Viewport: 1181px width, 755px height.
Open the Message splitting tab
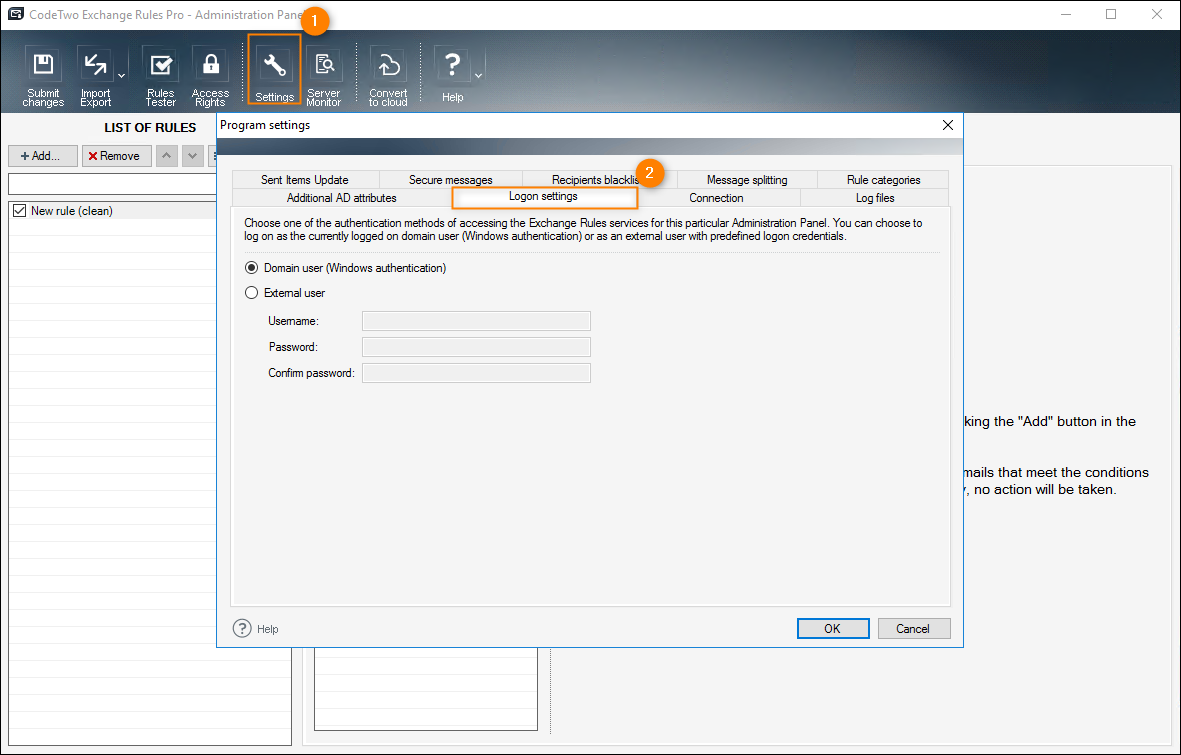747,179
